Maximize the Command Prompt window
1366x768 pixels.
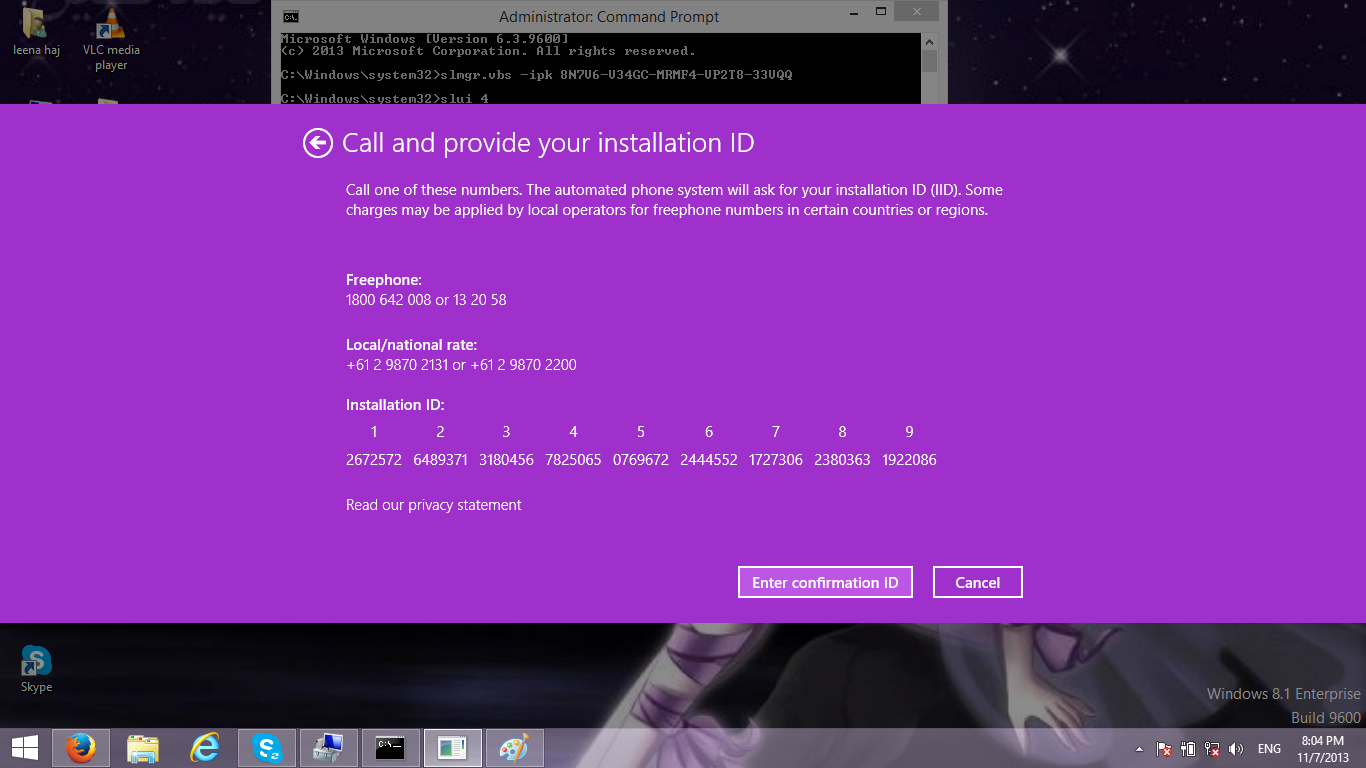[880, 14]
